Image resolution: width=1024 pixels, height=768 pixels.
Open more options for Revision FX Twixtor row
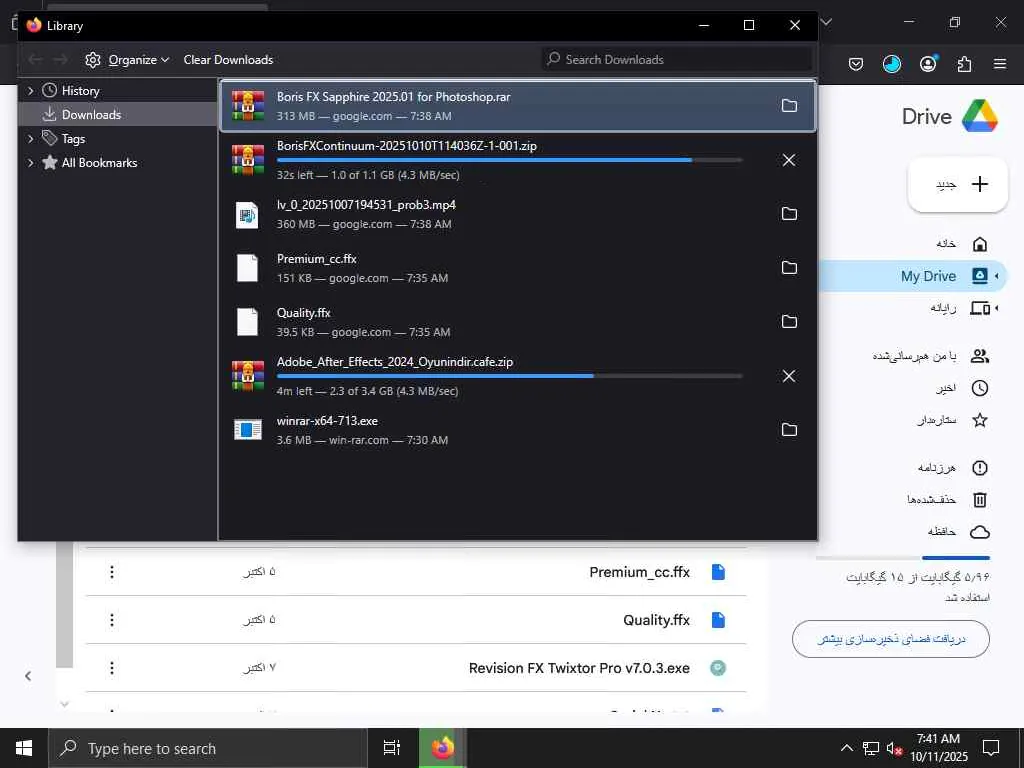coord(112,668)
